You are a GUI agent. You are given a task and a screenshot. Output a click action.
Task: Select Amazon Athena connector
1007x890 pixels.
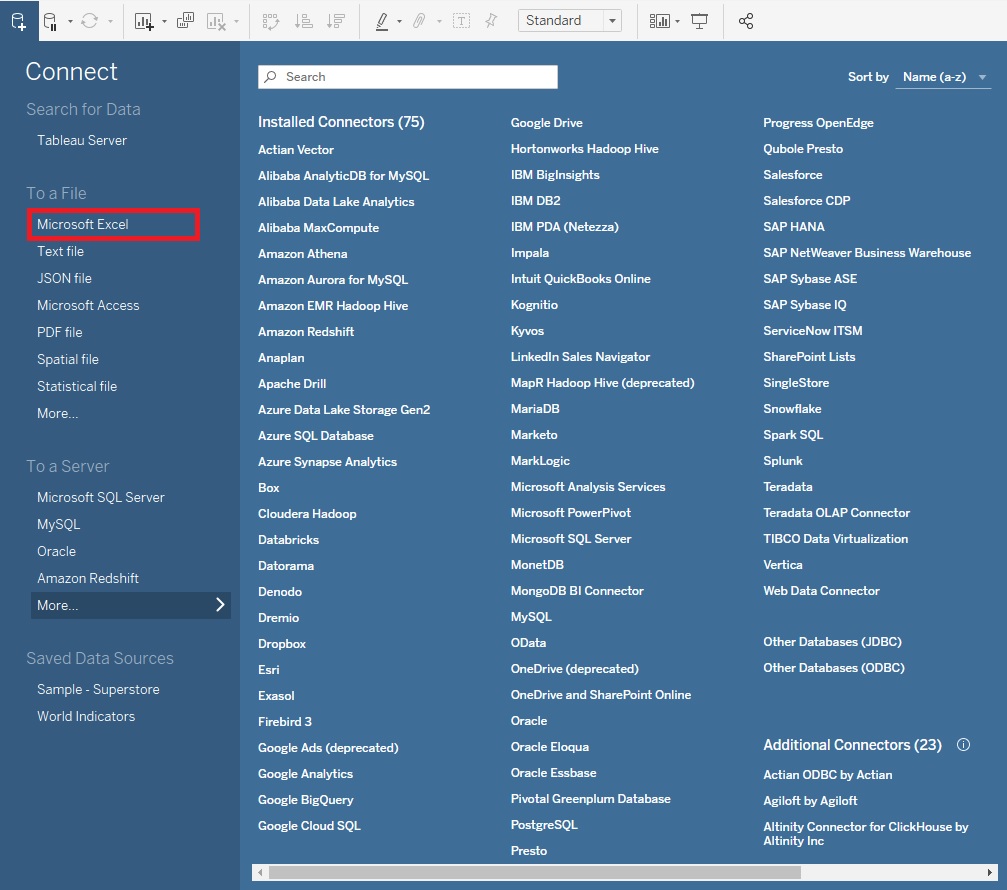coord(302,254)
